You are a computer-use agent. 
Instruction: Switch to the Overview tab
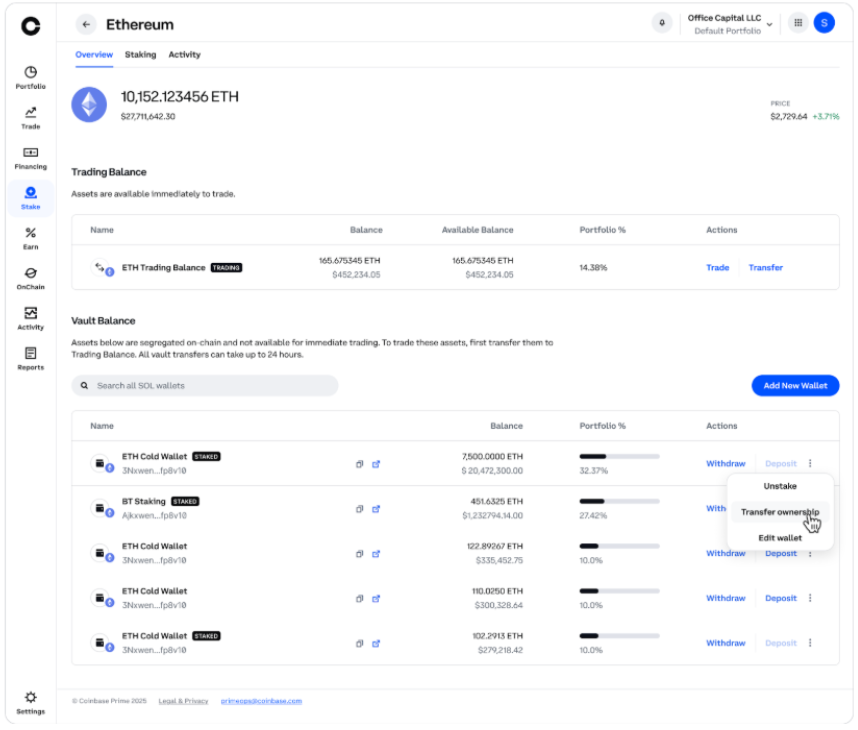point(94,55)
